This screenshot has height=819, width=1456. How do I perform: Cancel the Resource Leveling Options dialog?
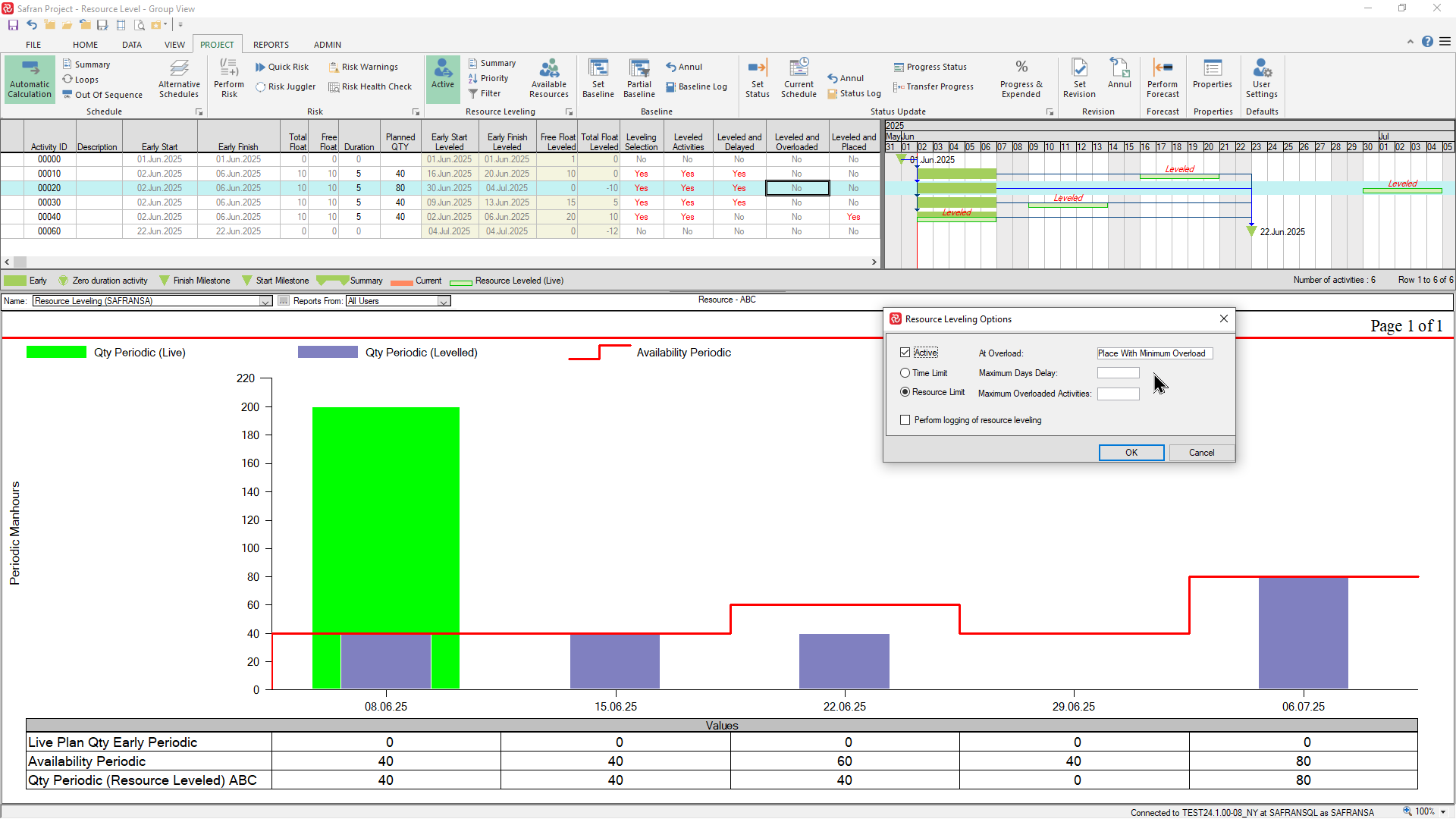(1201, 453)
